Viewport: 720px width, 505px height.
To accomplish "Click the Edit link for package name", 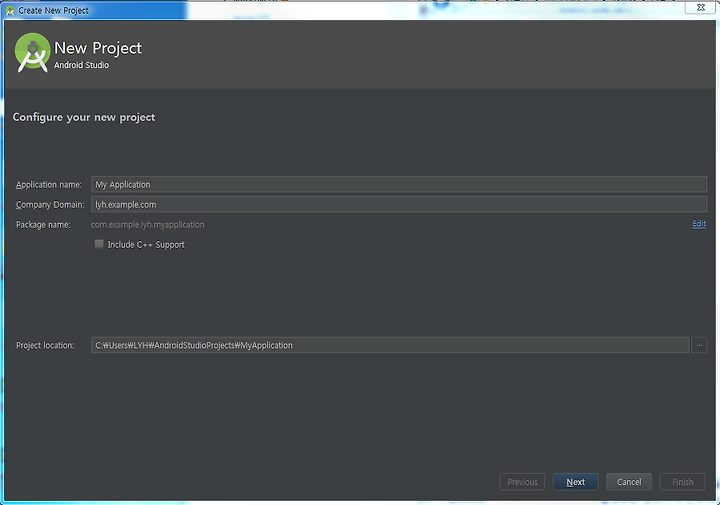I will pyautogui.click(x=699, y=224).
